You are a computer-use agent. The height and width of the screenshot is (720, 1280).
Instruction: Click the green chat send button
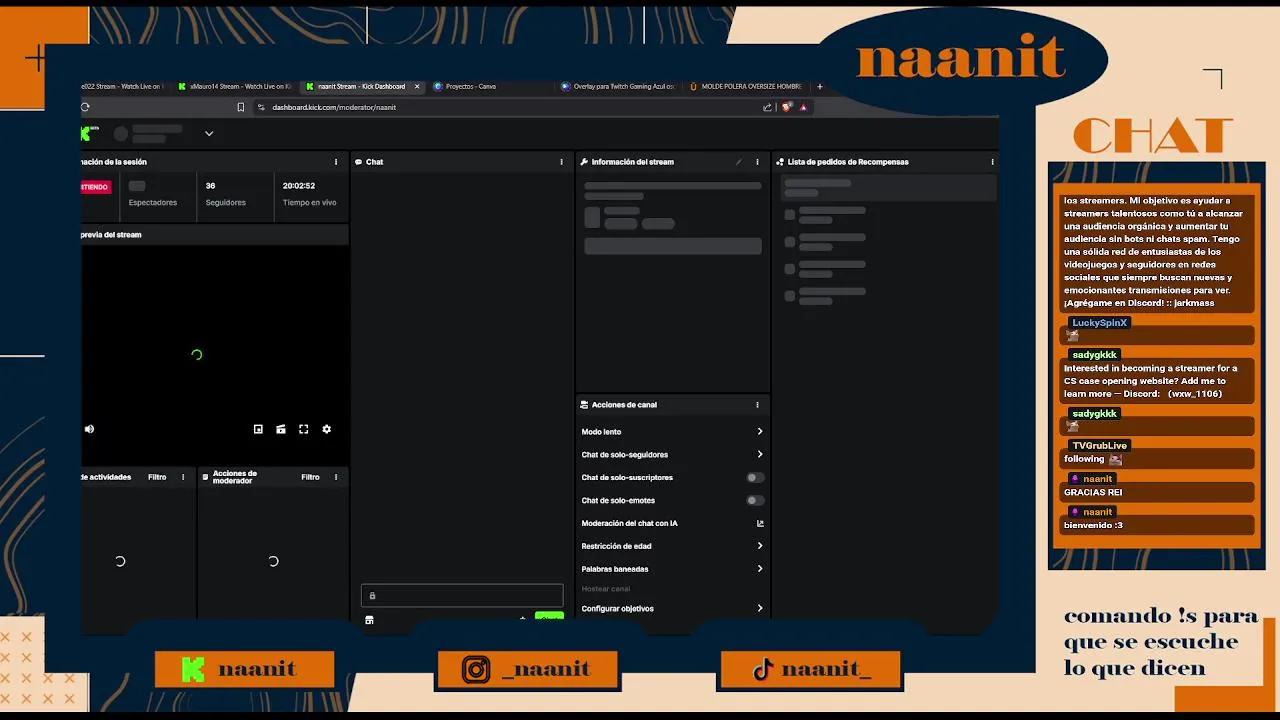(549, 617)
